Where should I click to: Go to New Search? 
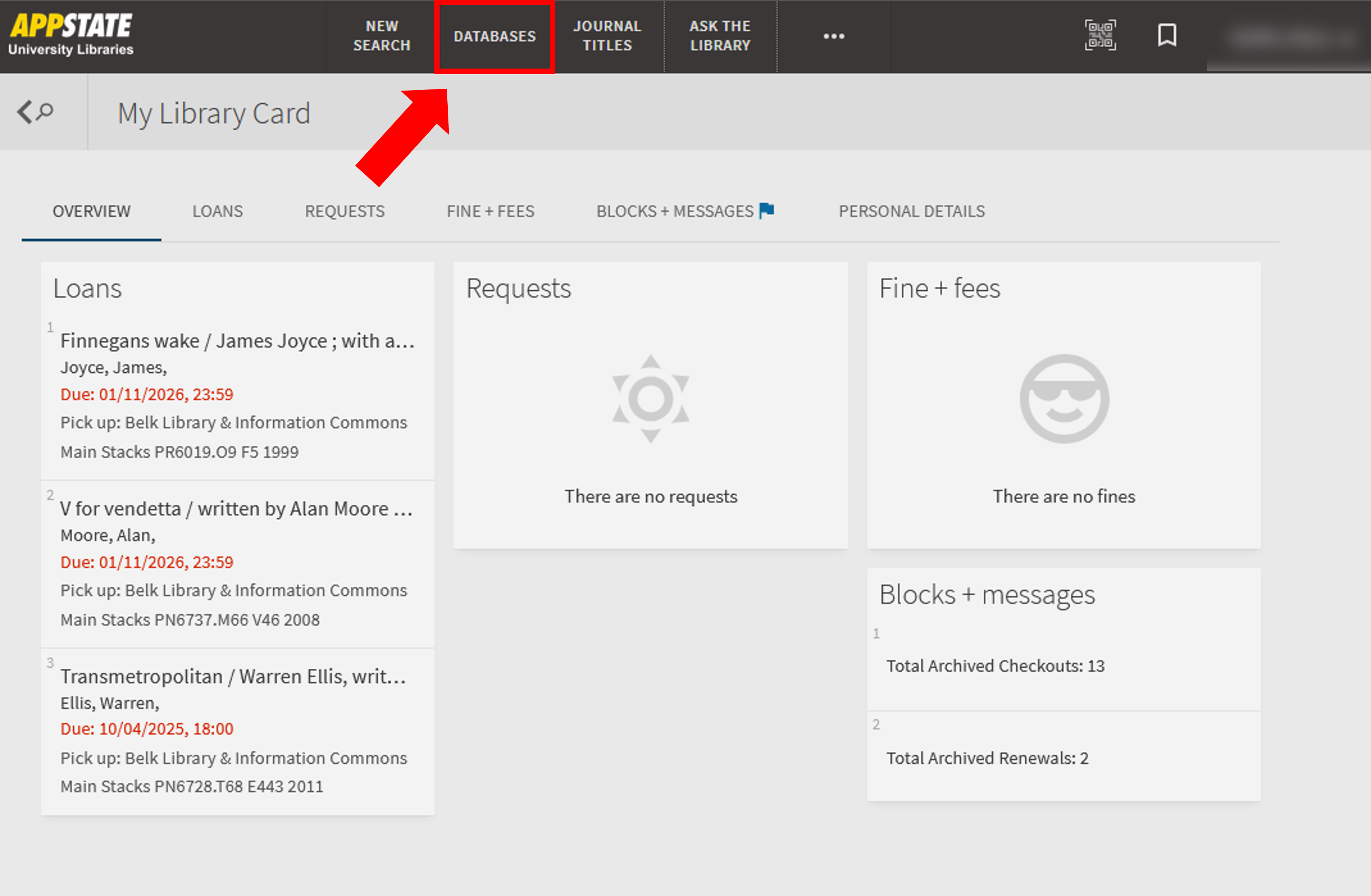tap(381, 36)
